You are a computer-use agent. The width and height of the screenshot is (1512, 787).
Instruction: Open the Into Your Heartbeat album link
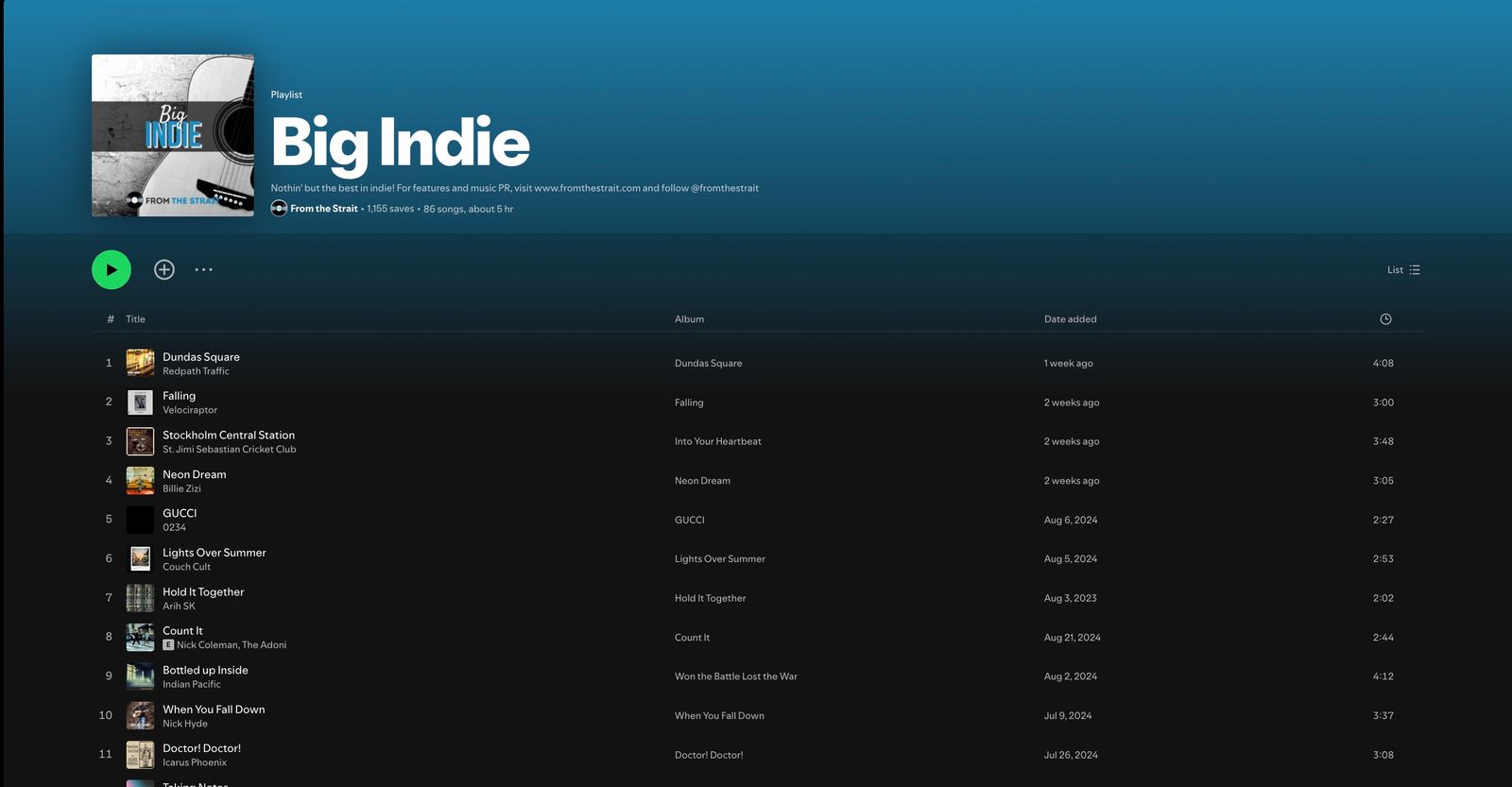[x=717, y=441]
